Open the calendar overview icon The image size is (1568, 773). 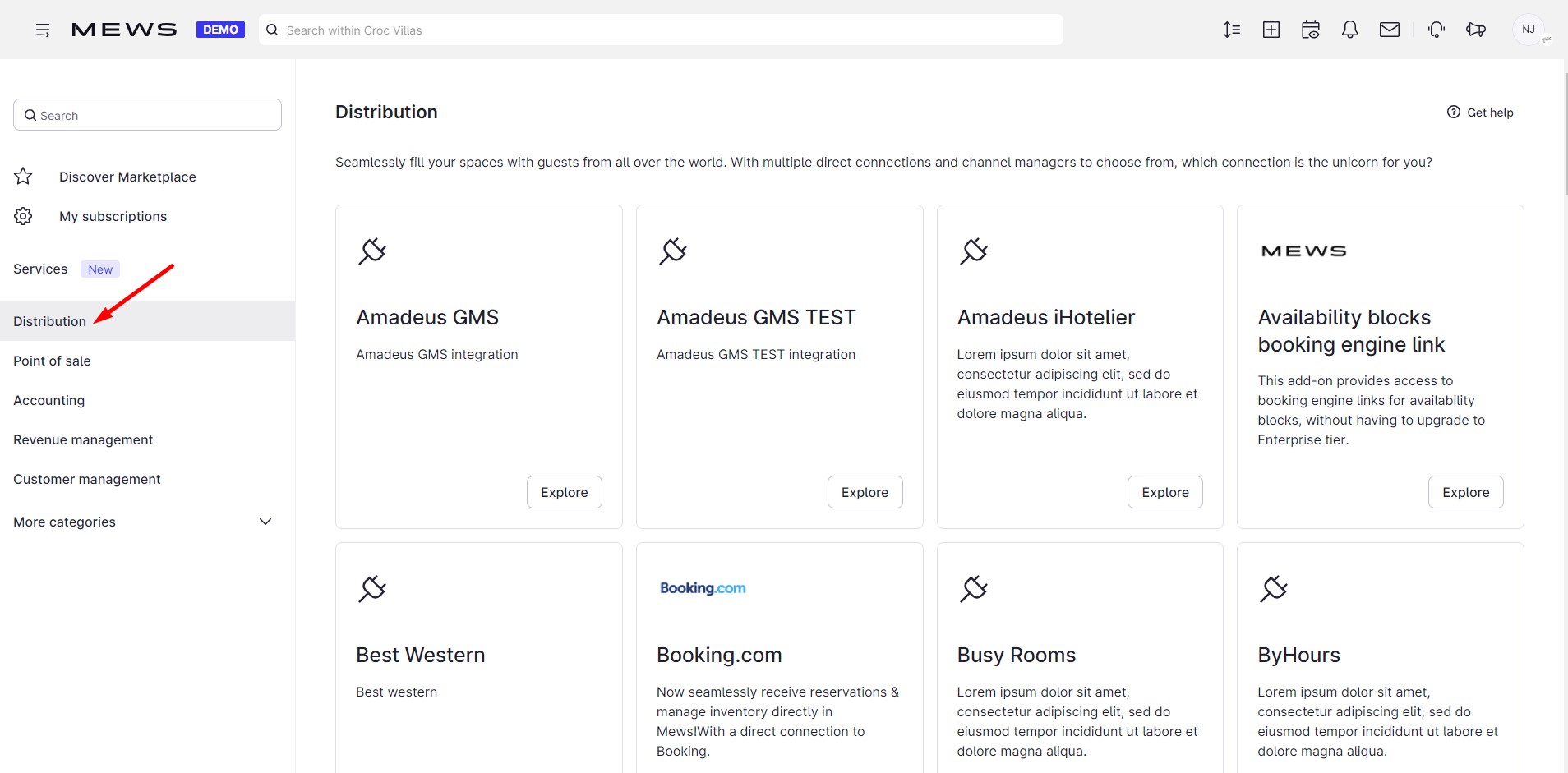coord(1311,30)
